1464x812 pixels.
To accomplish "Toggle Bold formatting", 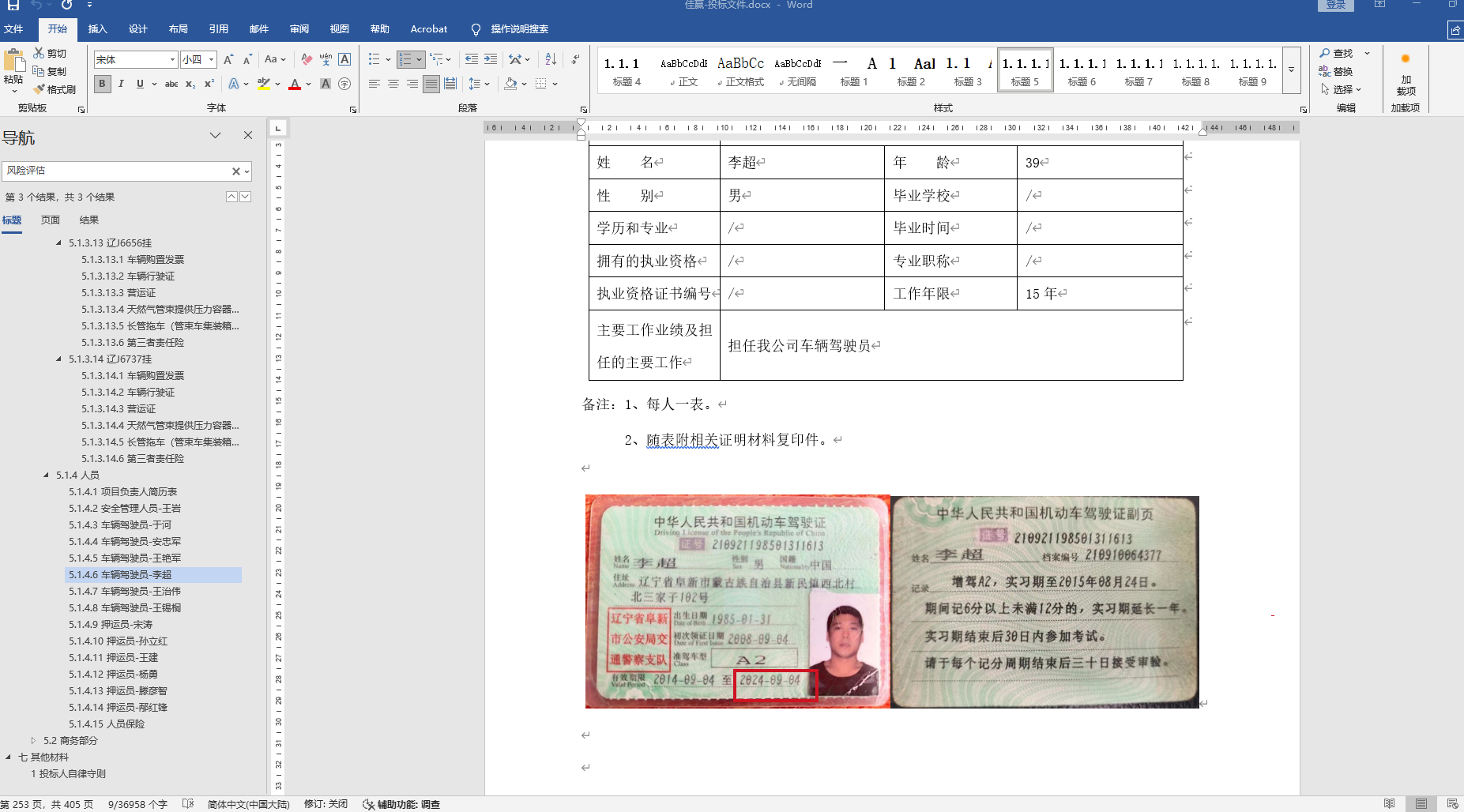I will (102, 84).
